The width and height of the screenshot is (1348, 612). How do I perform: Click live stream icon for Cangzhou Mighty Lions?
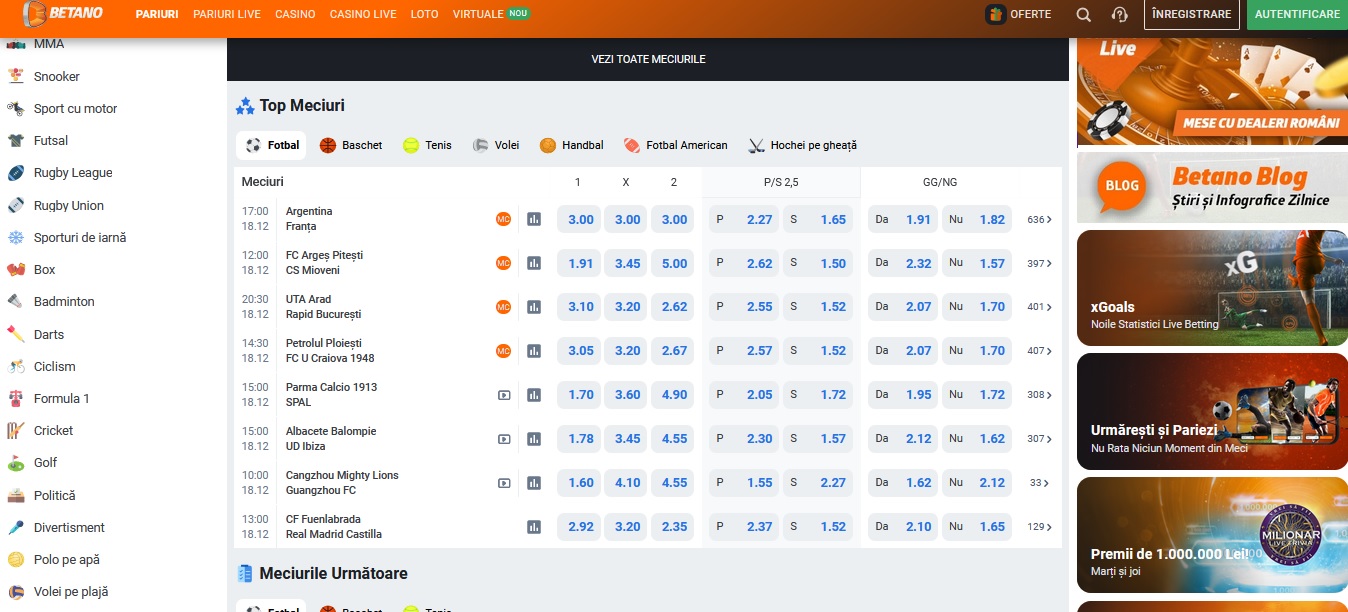point(504,483)
